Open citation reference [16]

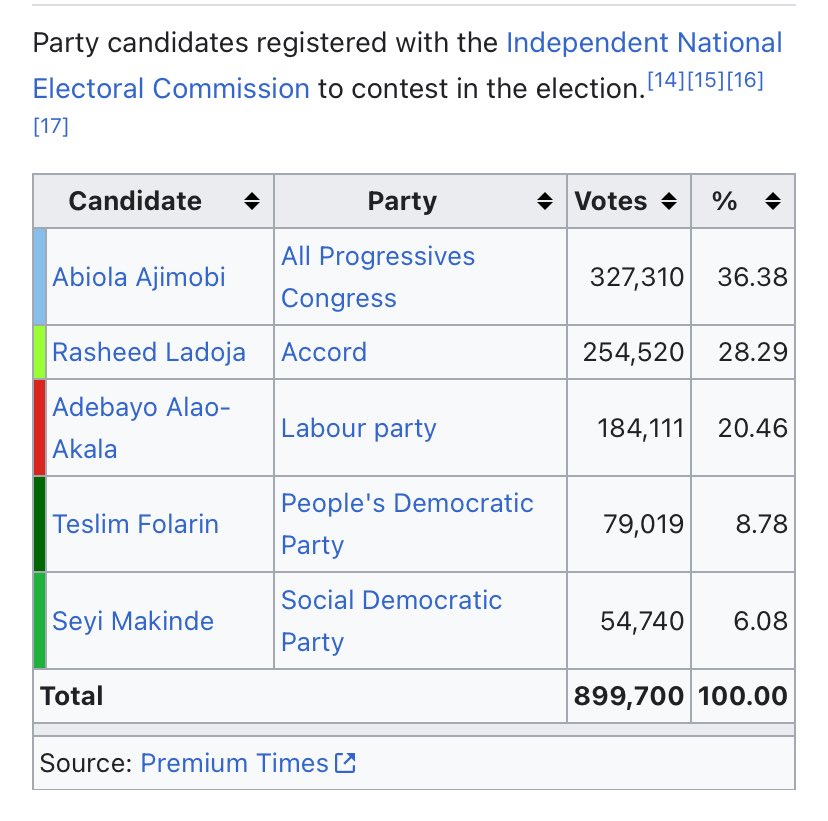click(745, 82)
